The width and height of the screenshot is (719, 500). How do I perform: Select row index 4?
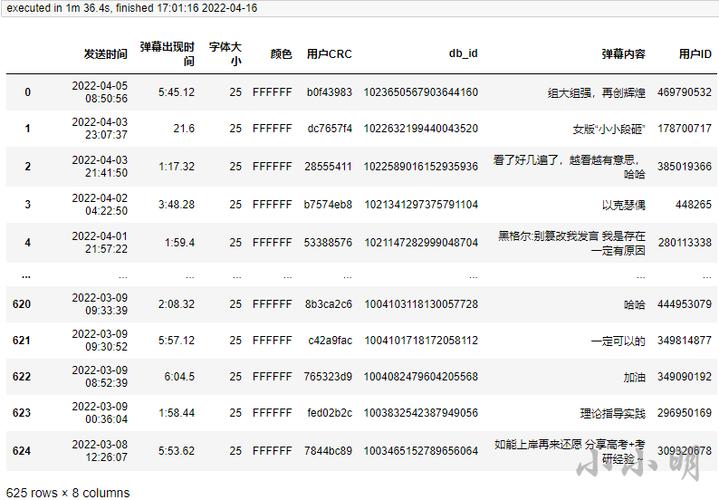pos(28,242)
